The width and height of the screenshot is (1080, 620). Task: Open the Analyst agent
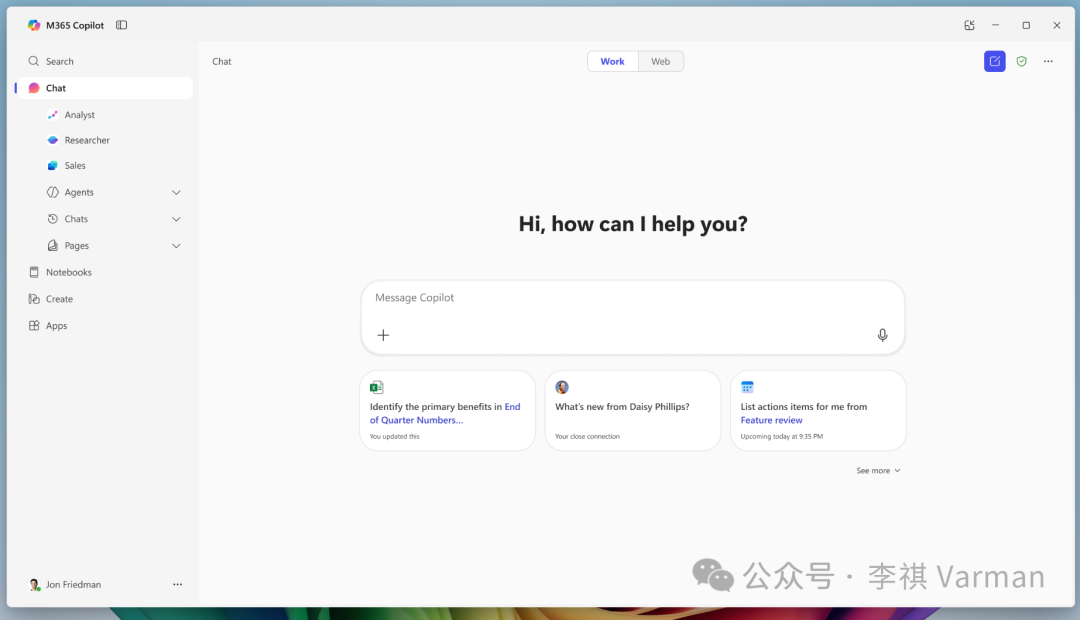(79, 115)
